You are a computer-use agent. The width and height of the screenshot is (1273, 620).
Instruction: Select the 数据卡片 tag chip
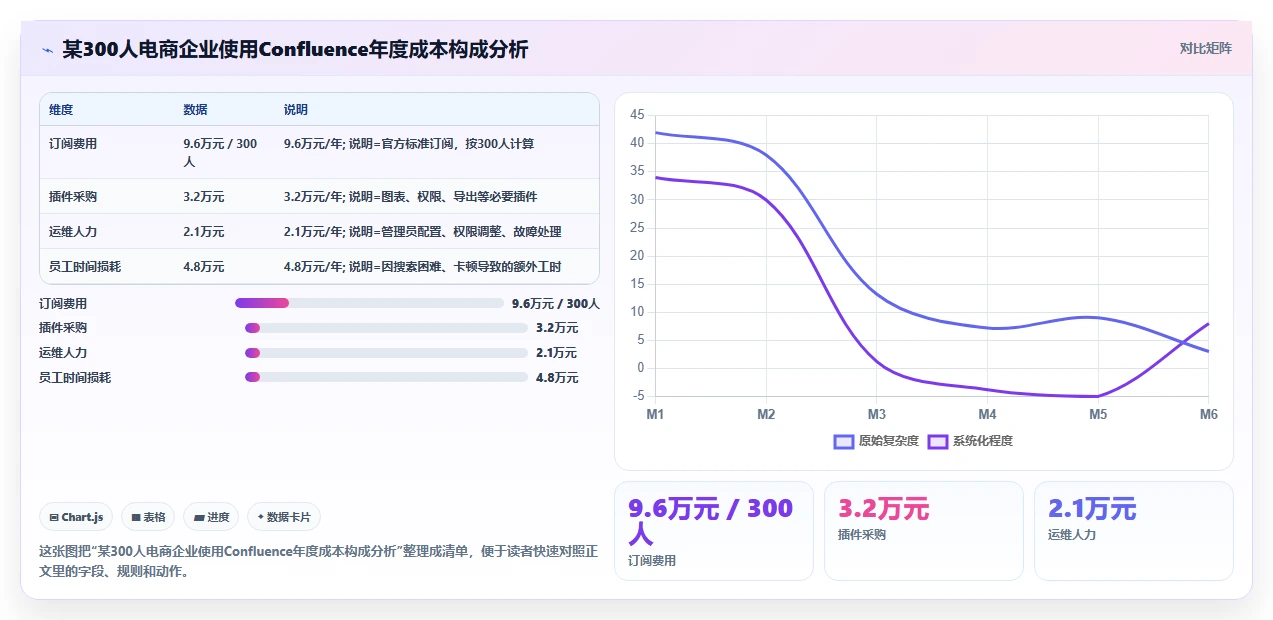tap(284, 517)
